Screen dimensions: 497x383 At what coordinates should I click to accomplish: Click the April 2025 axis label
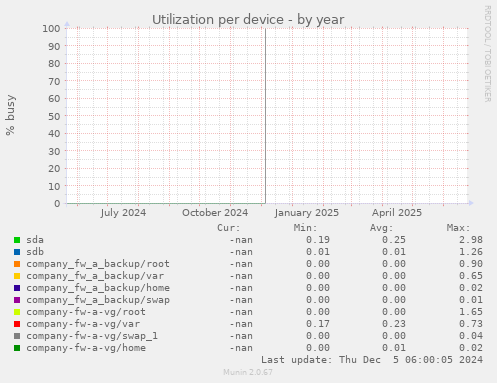pos(397,213)
